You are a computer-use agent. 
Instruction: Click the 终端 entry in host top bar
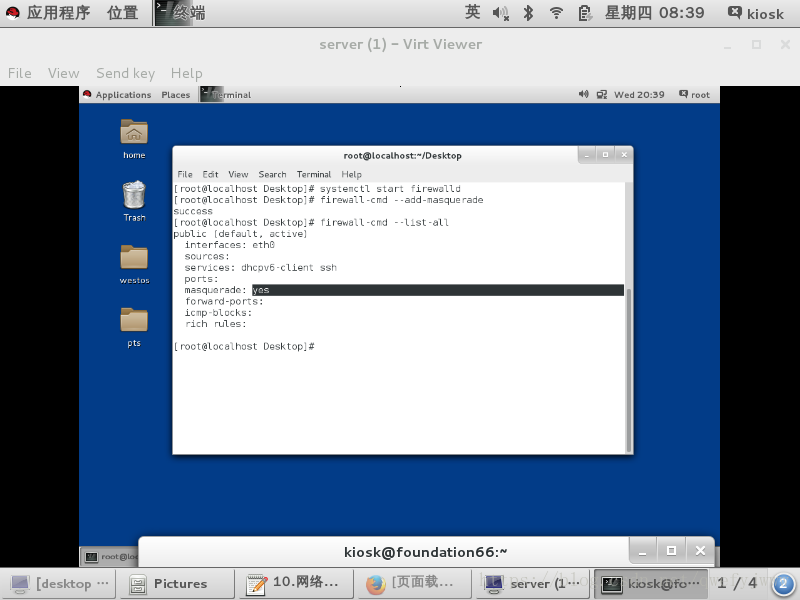tap(180, 13)
